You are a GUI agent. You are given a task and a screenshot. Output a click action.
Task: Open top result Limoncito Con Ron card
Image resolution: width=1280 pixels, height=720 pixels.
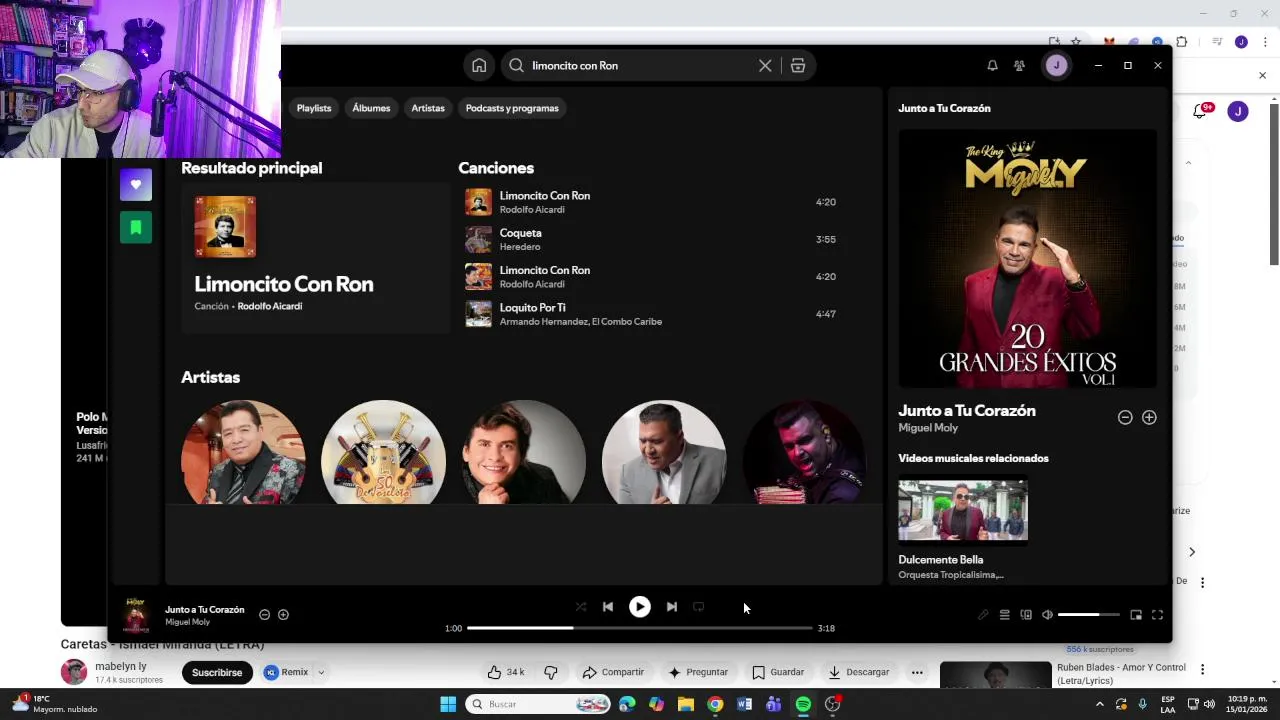pyautogui.click(x=315, y=257)
